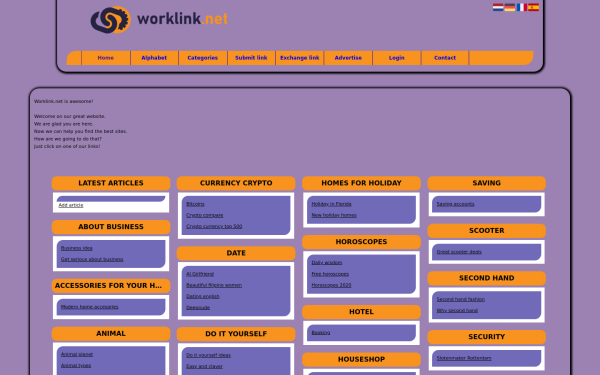The image size is (600, 375).
Task: Open the Free horoscopes link
Action: click(x=330, y=274)
